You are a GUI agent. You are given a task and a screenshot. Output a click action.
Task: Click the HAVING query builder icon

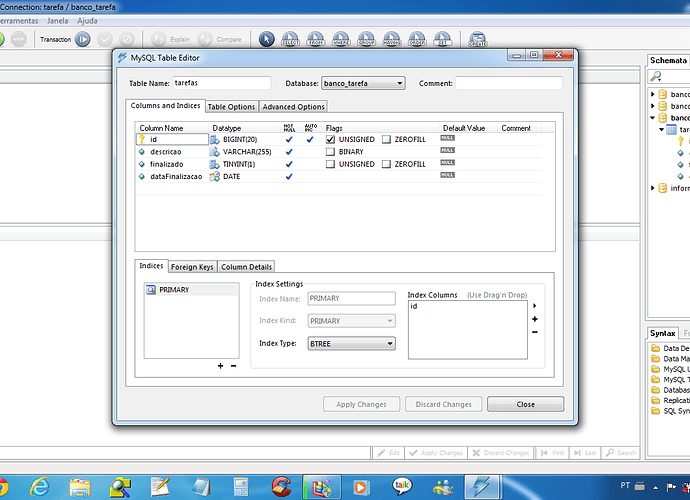392,39
